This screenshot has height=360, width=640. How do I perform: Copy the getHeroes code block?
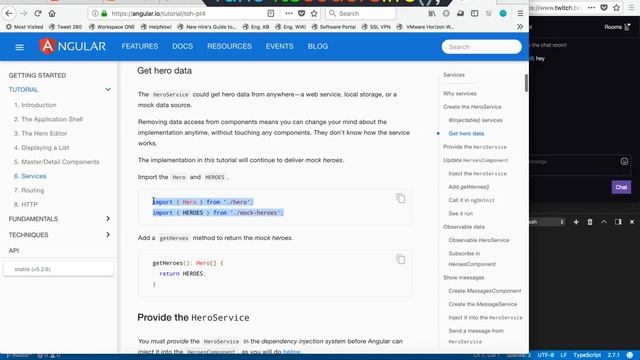tap(400, 259)
